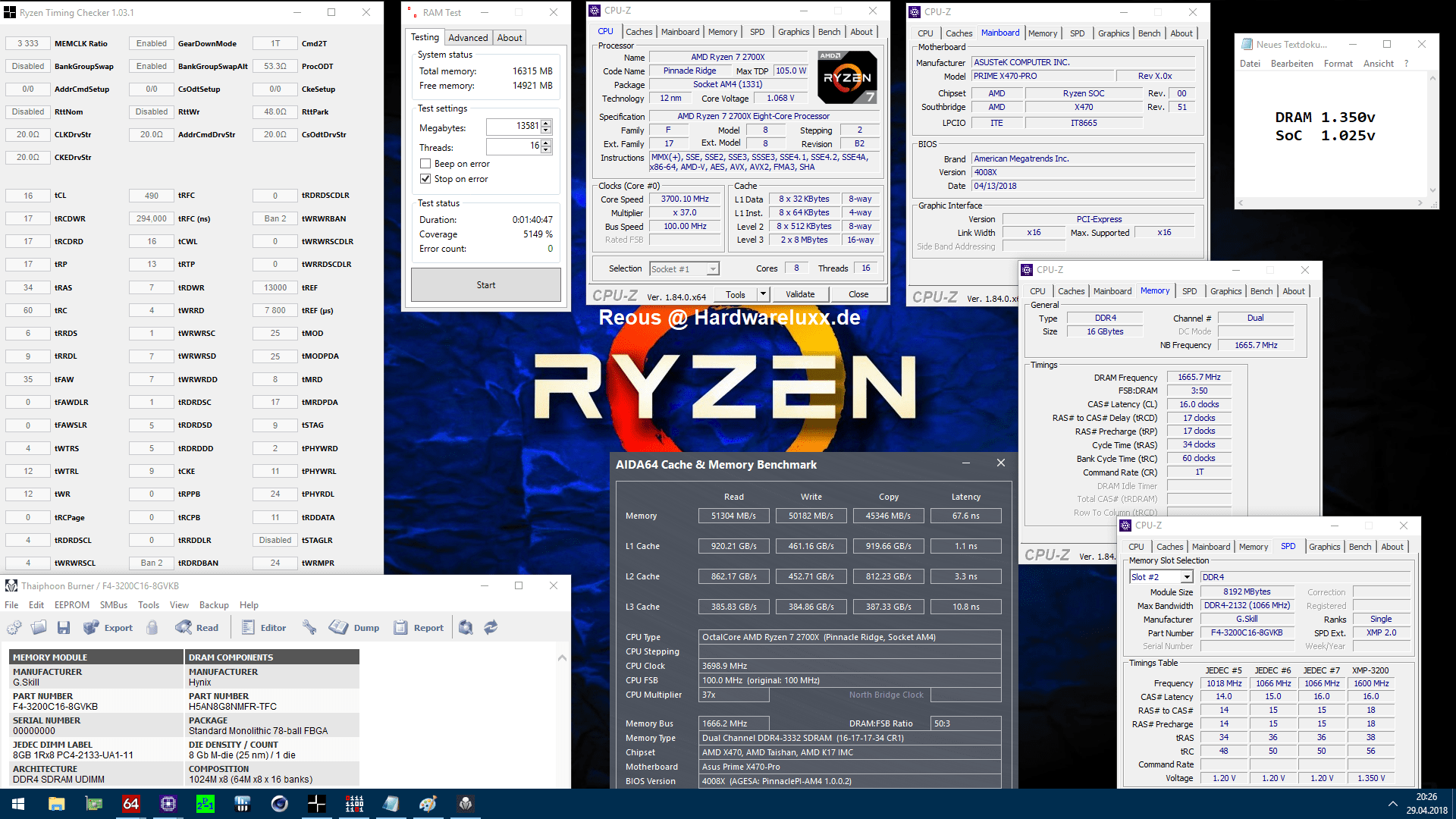Click the Close button in CPU-Z CPU window
This screenshot has width=1456, height=819.
point(858,294)
